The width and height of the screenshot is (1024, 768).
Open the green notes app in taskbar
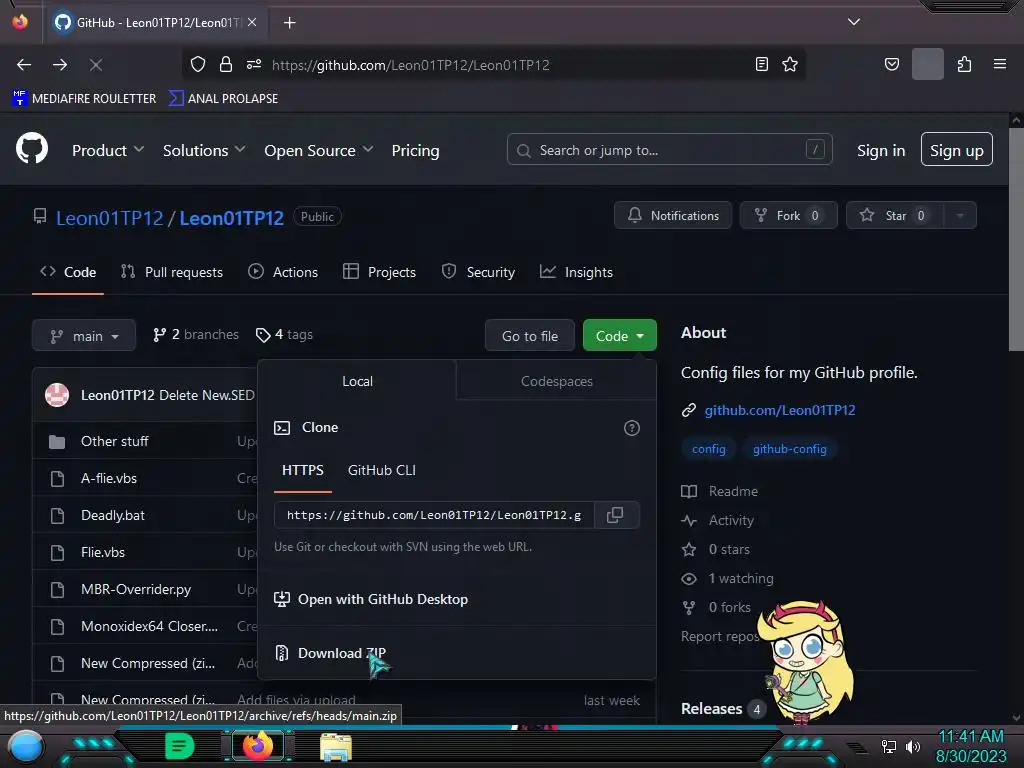coord(180,746)
